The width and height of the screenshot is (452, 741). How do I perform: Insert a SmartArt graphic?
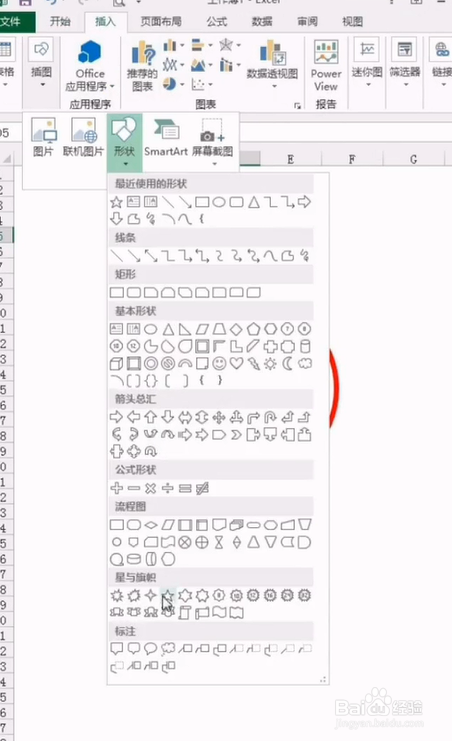coord(166,137)
